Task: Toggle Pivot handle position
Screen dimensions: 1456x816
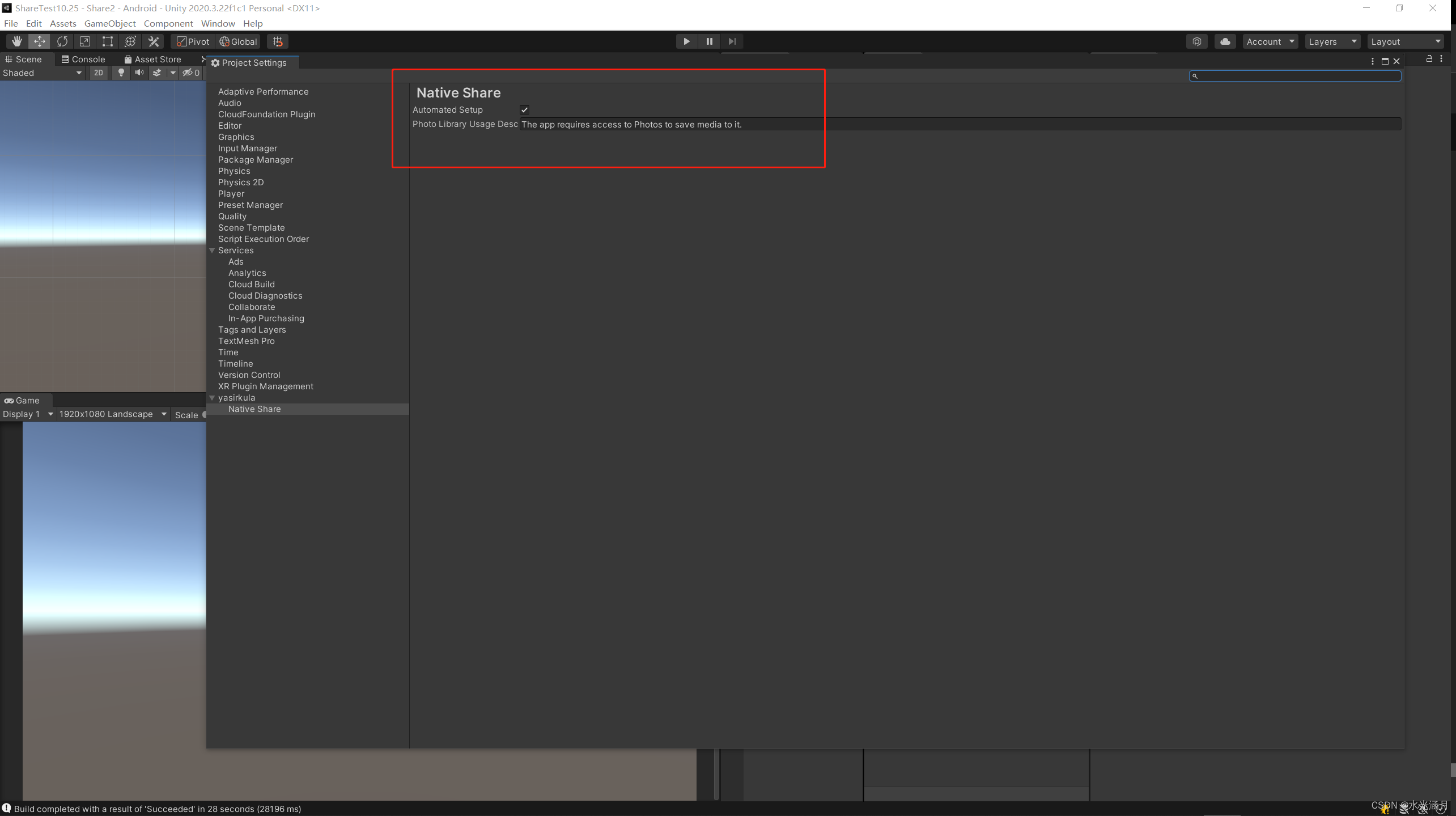Action: (193, 41)
